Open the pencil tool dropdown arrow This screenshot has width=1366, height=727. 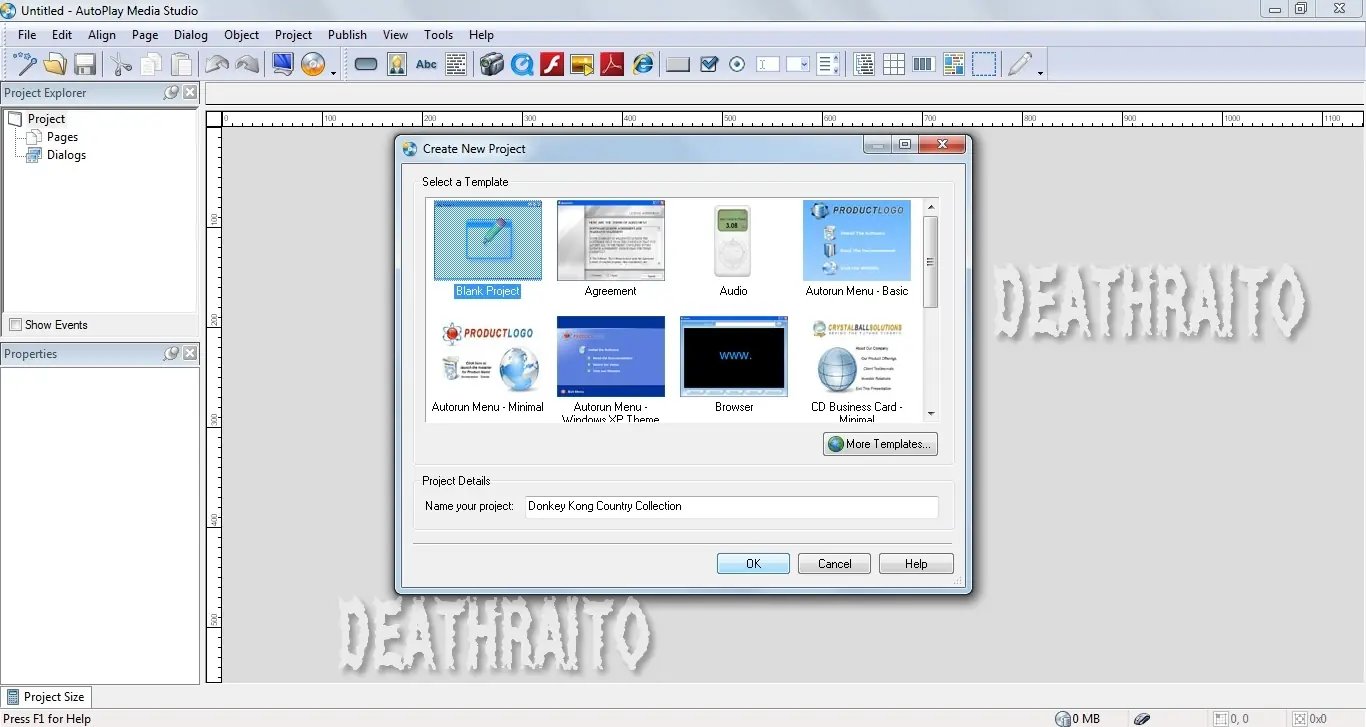click(1040, 72)
